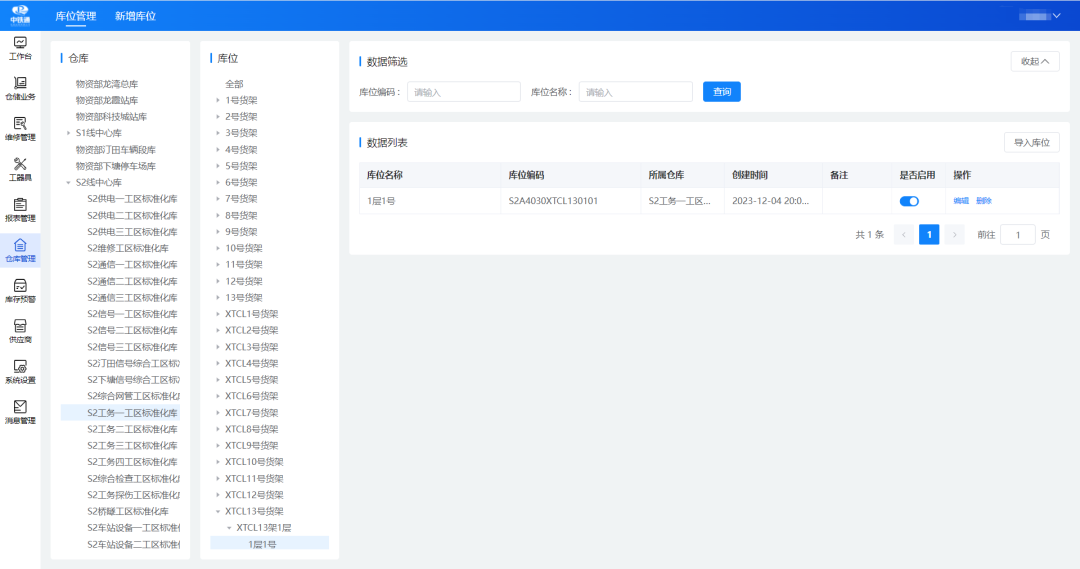This screenshot has height=569, width=1080.
Task: Click the company logo at top left
Action: click(20, 14)
